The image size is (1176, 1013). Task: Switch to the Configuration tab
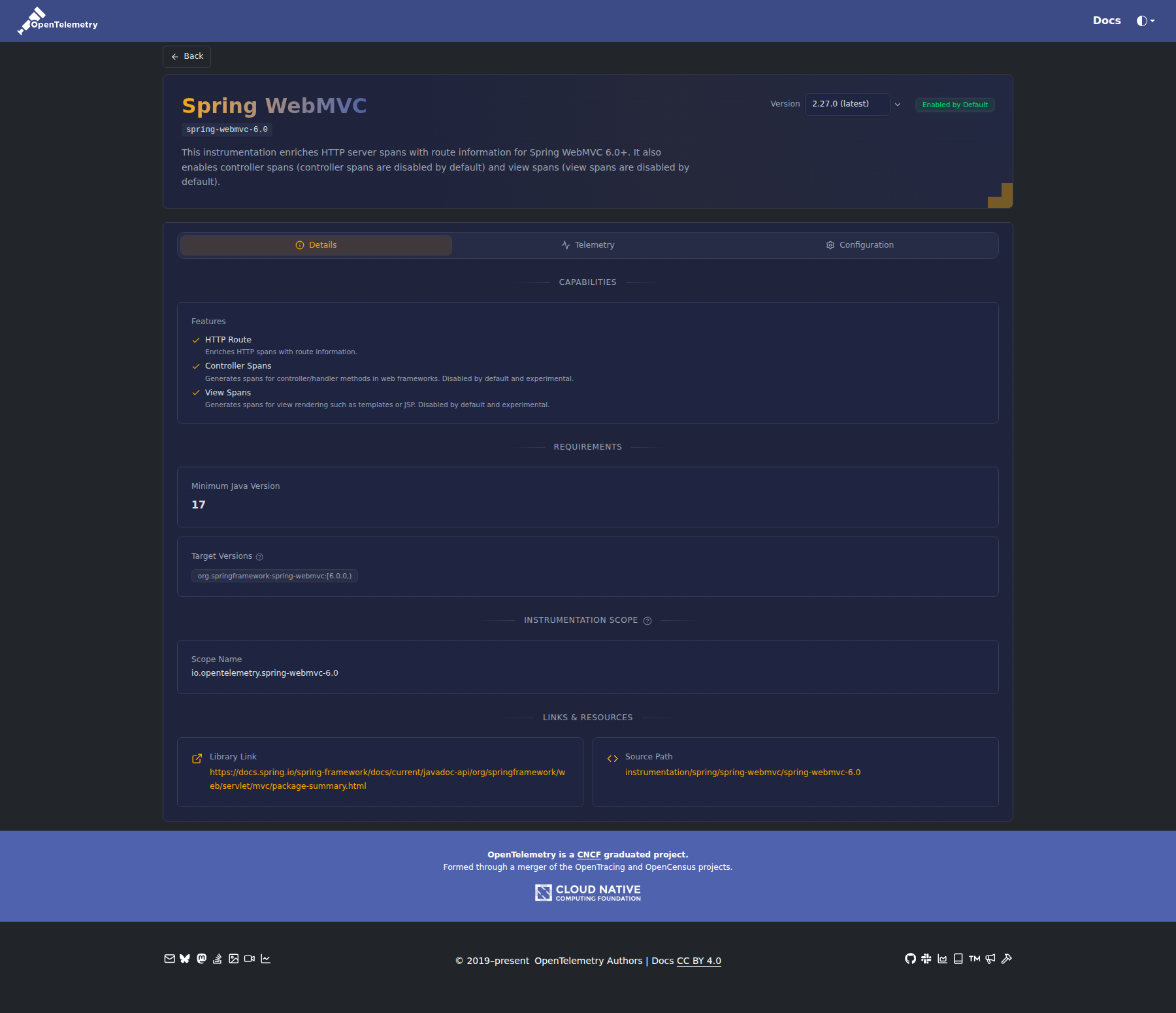[x=860, y=245]
